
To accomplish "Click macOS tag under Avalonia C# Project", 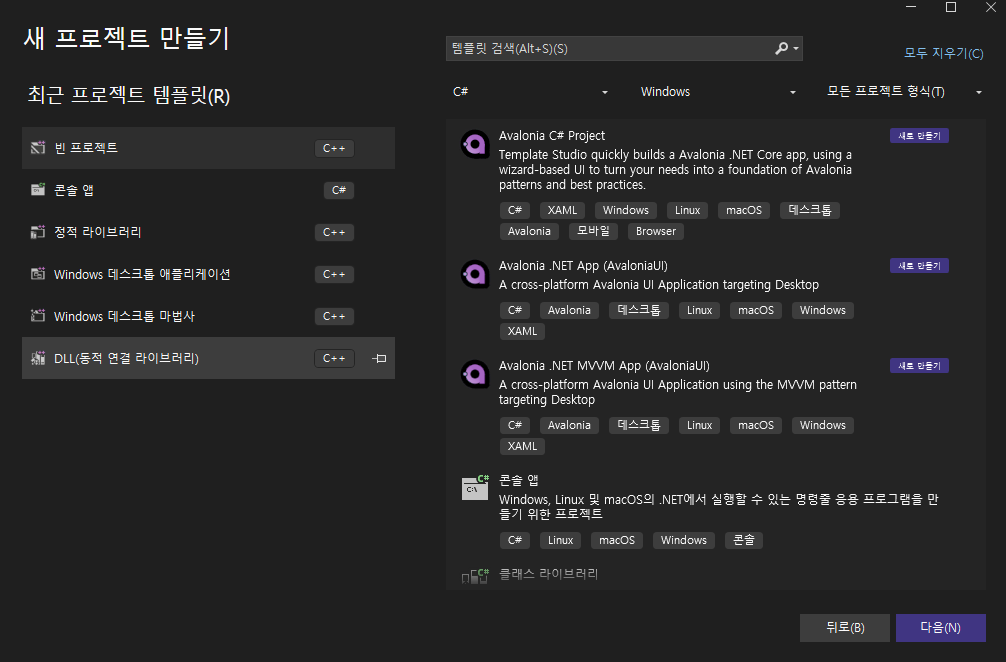I will 744,210.
